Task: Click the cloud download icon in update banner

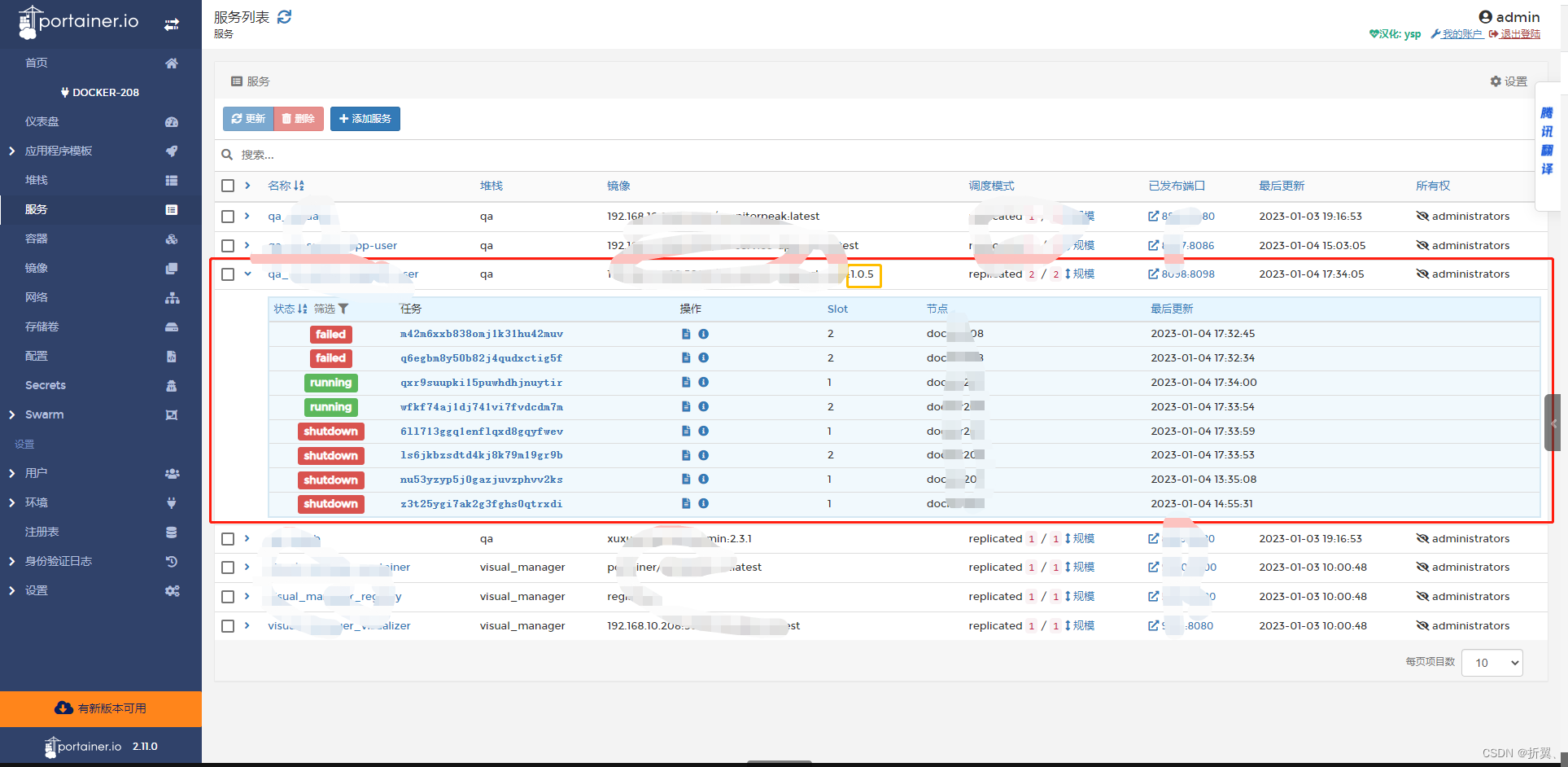Action: tap(63, 708)
